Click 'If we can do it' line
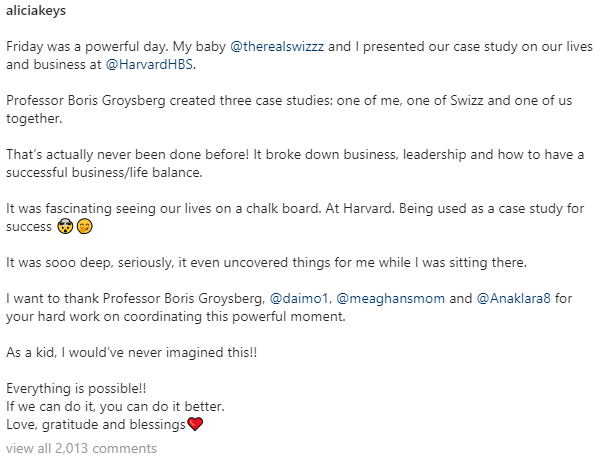 click(x=115, y=406)
